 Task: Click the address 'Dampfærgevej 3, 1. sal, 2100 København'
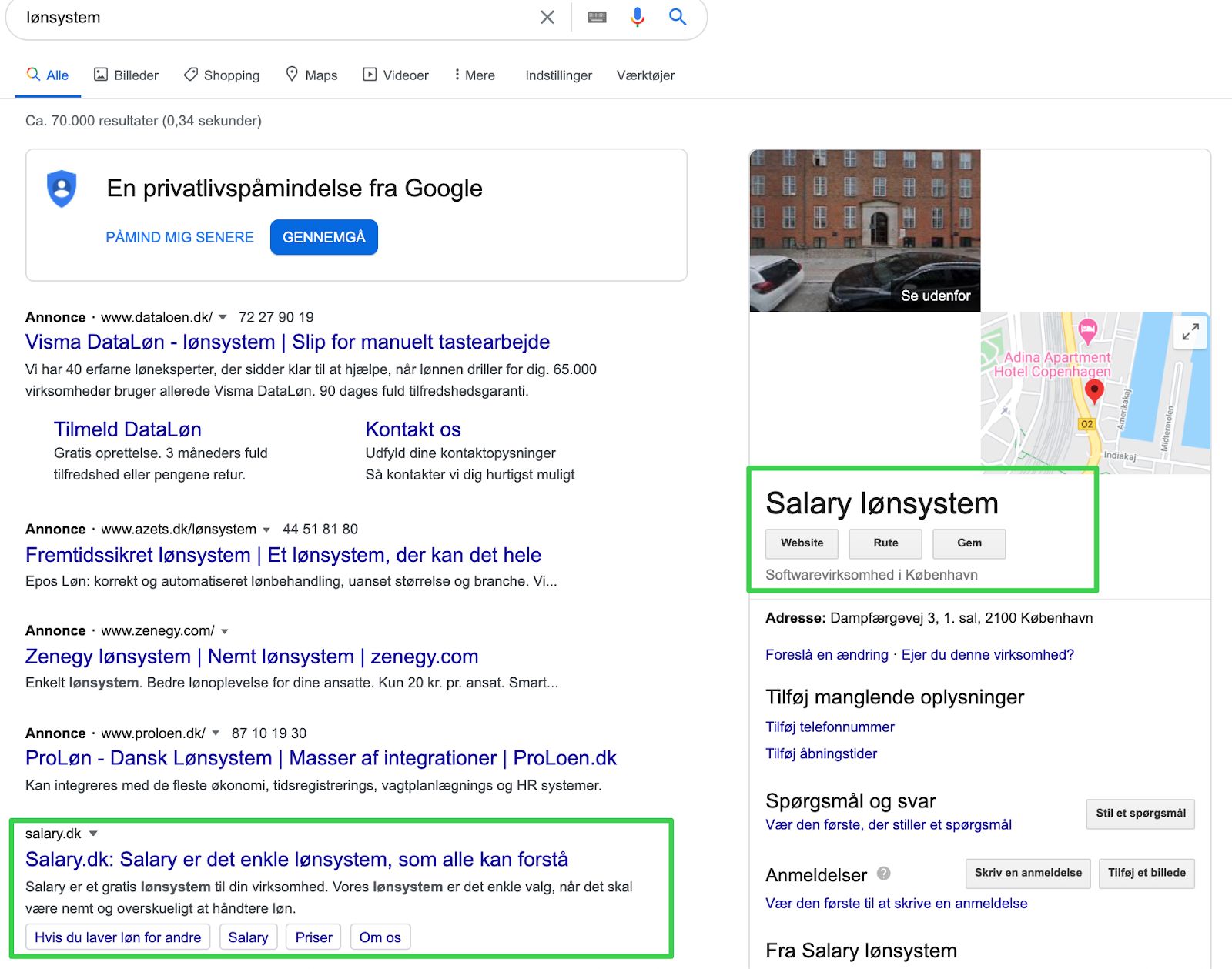(x=961, y=618)
